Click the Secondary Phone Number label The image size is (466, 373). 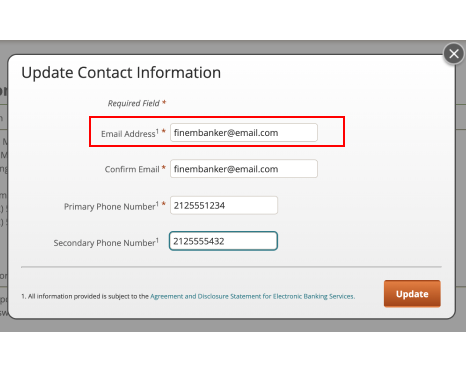(106, 242)
